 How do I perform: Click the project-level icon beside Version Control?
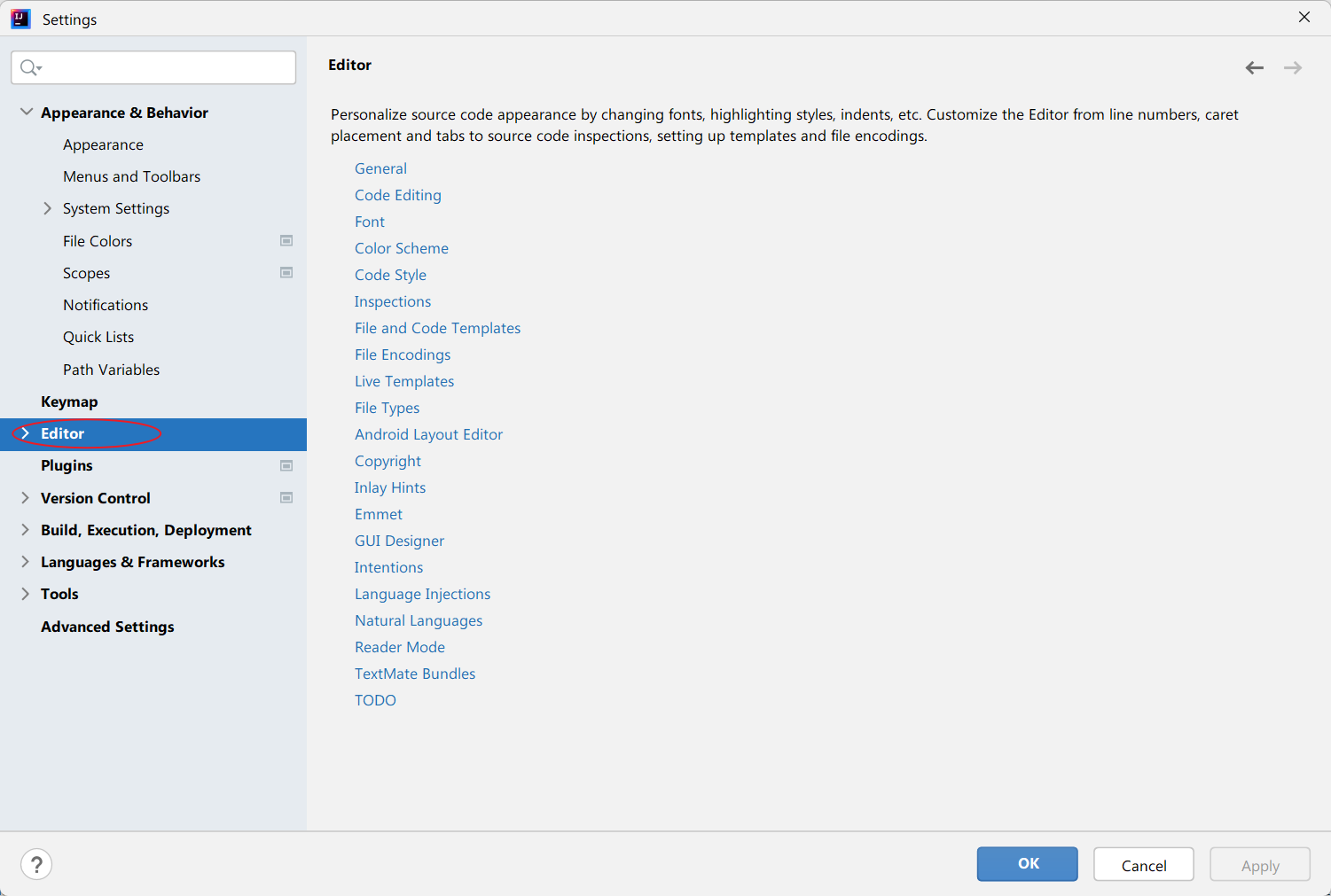click(286, 498)
